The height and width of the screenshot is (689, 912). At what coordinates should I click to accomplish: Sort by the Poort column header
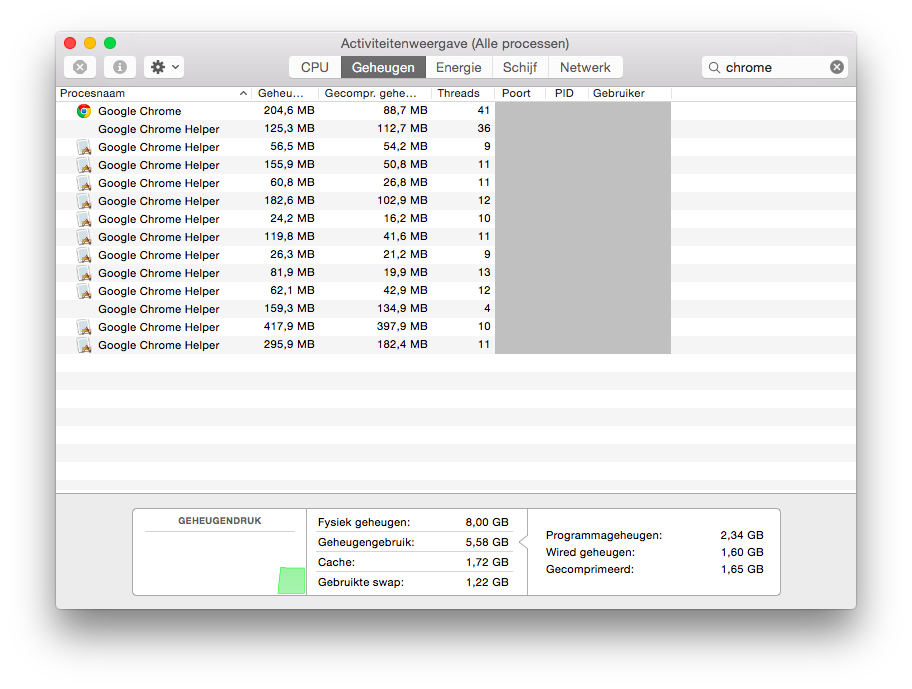520,94
